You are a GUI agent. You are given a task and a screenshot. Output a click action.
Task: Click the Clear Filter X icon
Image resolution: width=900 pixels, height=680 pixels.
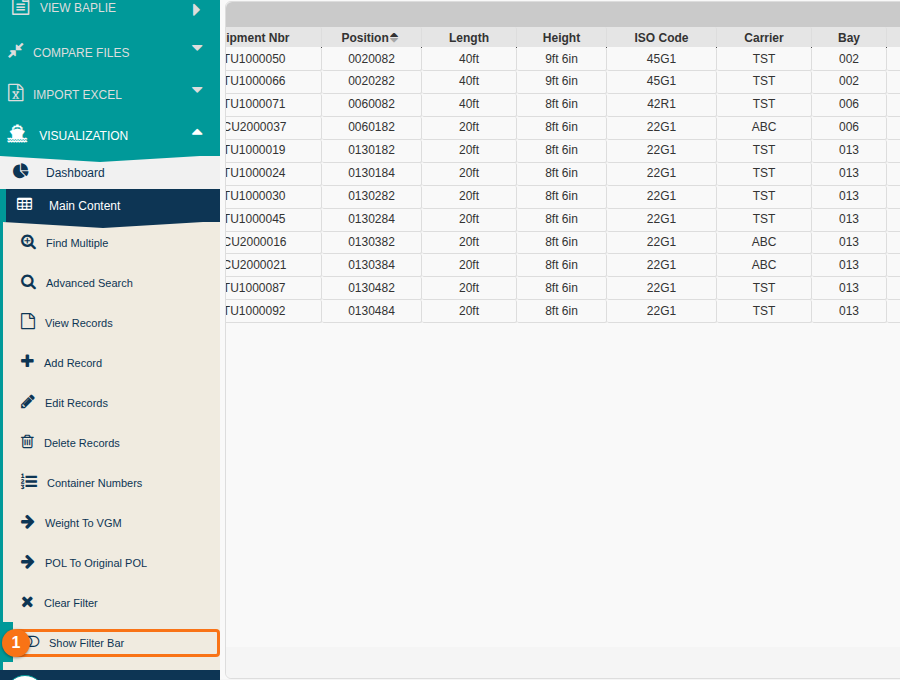click(x=27, y=602)
